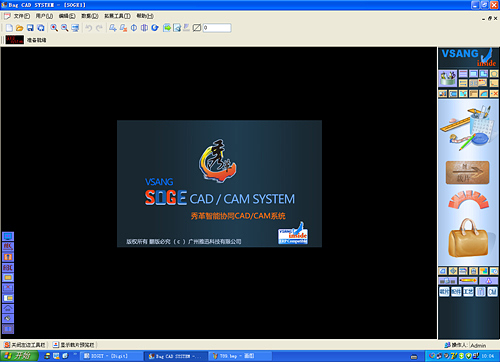
Task: Click the 工艺 button in the right panel
Action: (468, 292)
